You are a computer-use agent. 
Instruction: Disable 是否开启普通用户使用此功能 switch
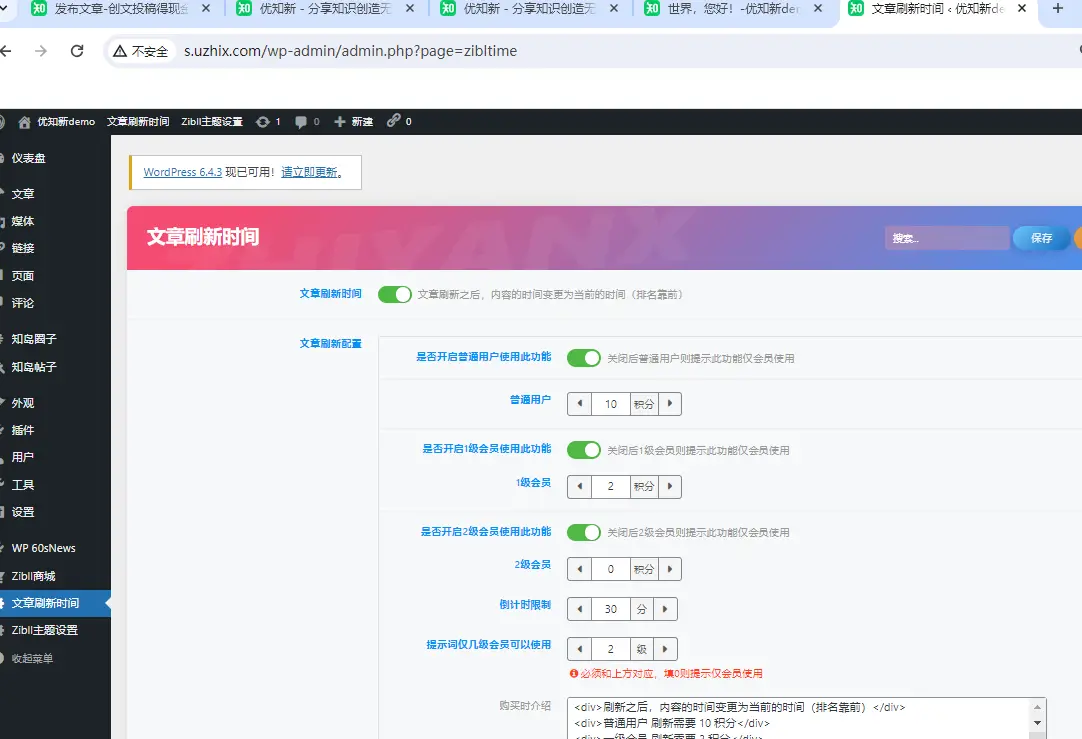pyautogui.click(x=584, y=358)
